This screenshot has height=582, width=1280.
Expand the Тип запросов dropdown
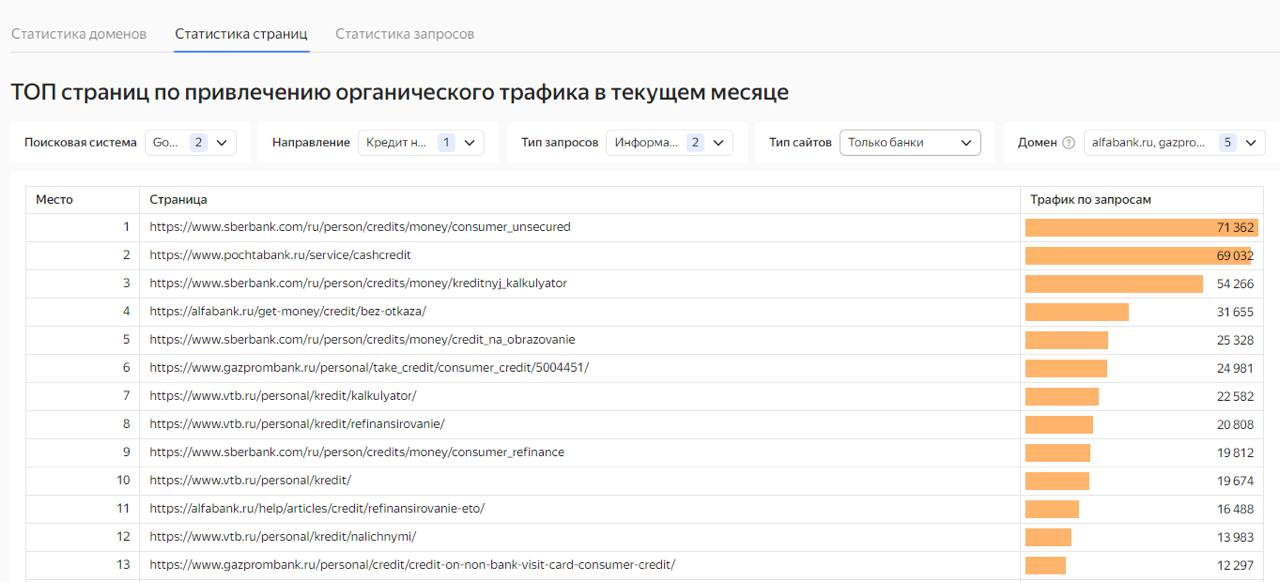pos(669,143)
